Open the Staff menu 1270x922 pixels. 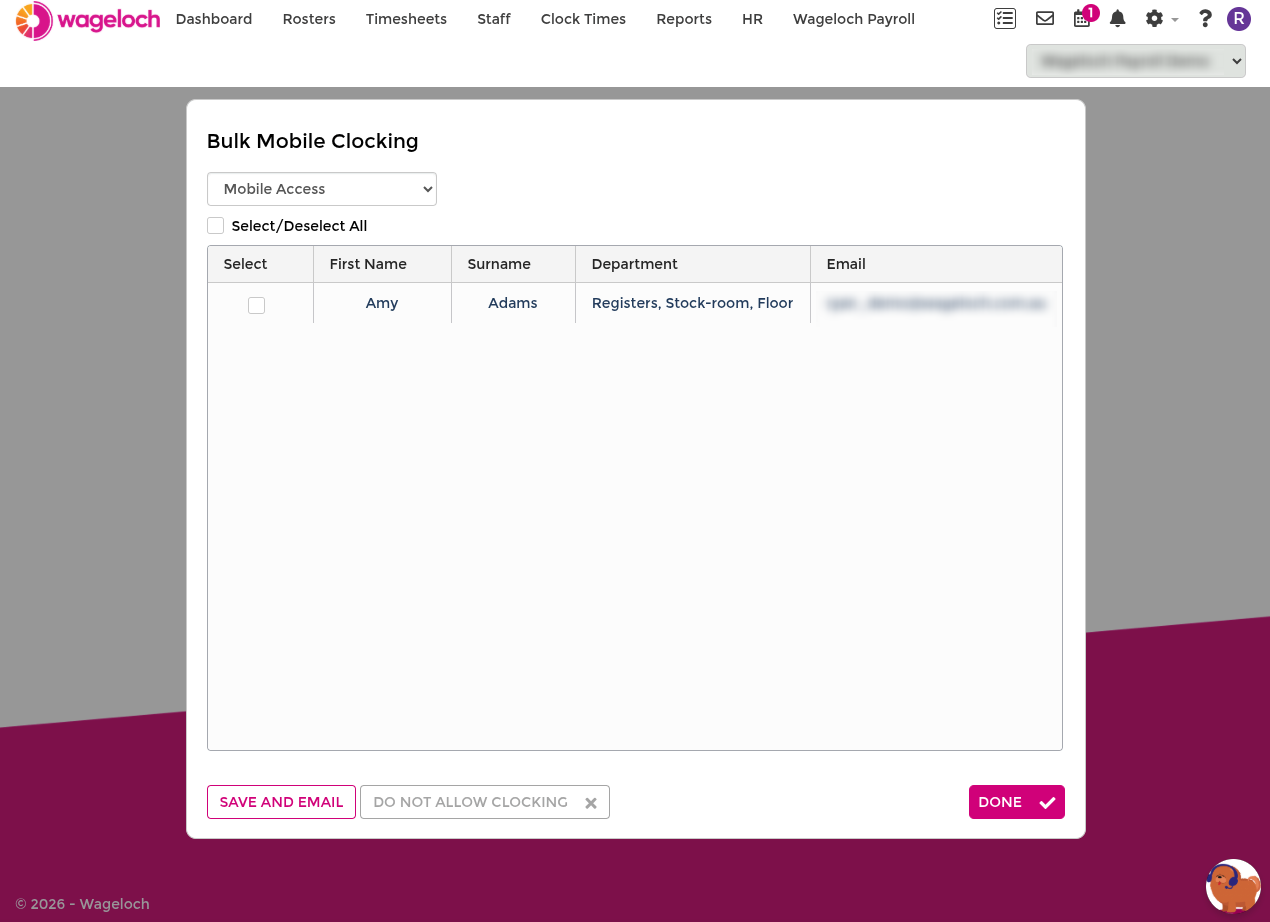pyautogui.click(x=494, y=19)
